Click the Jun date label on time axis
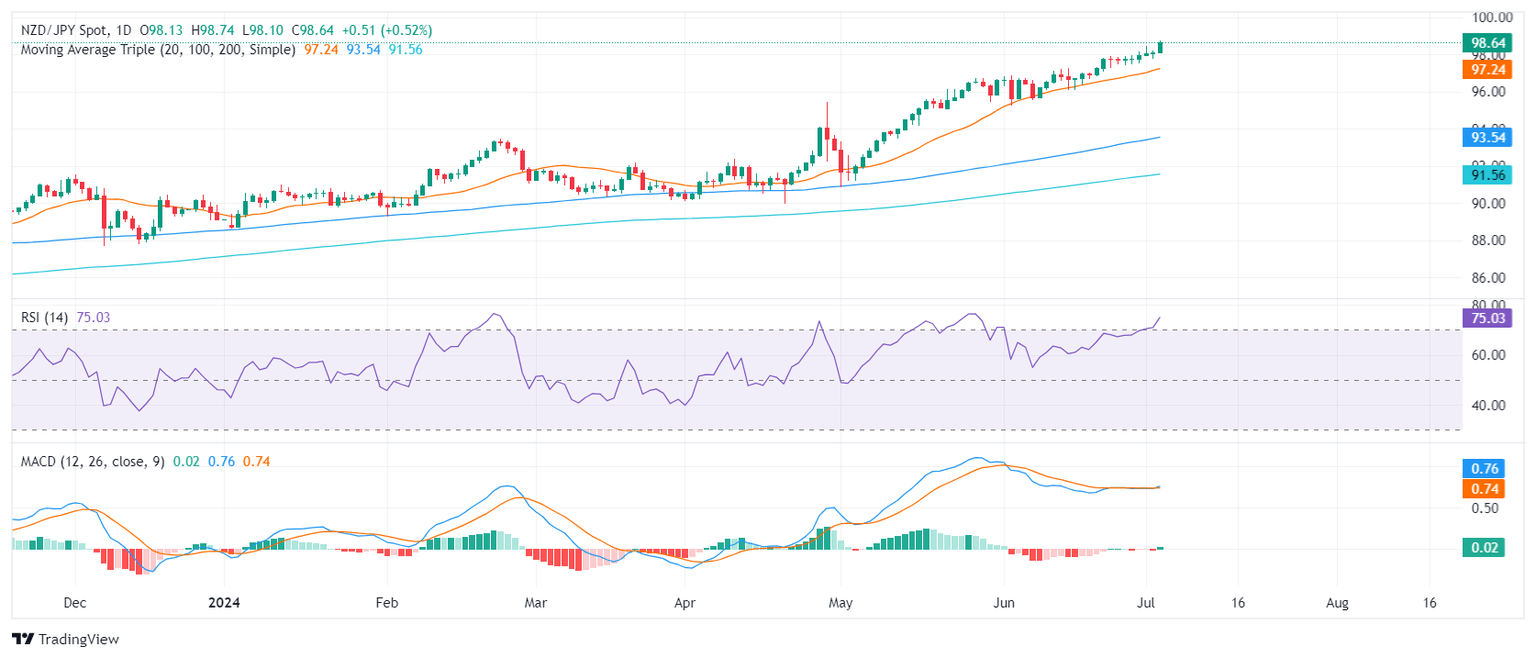Screen dimensions: 1536x659 [1004, 604]
